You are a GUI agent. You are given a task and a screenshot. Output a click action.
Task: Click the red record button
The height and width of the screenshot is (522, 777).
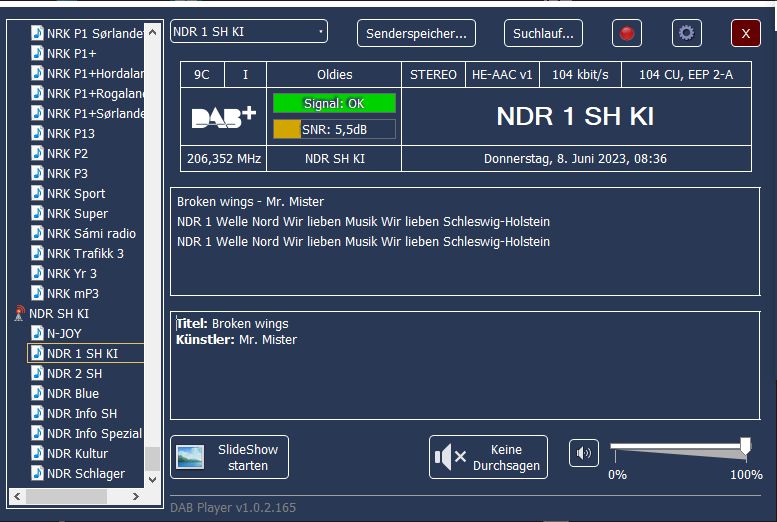click(627, 33)
